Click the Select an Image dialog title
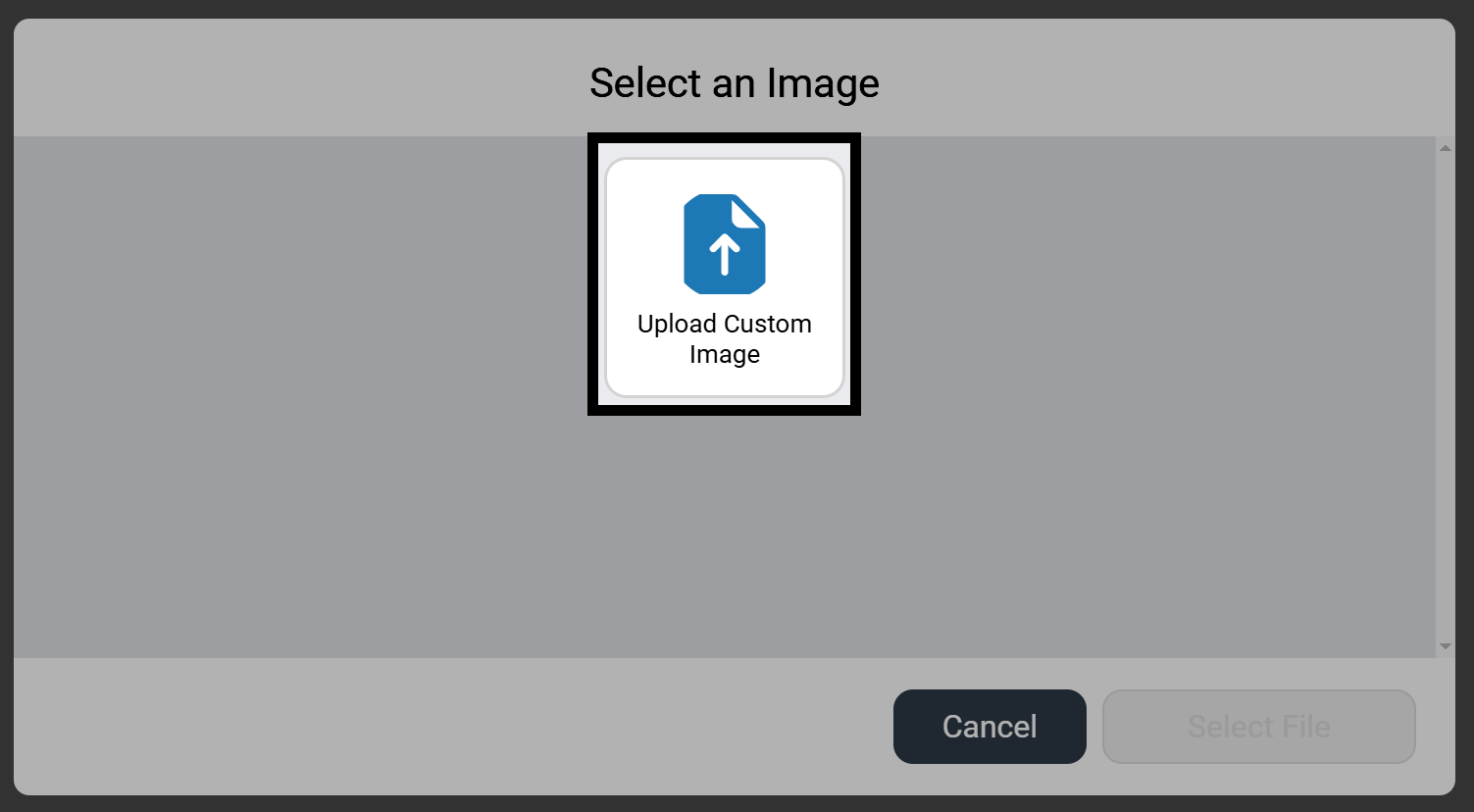Image resolution: width=1474 pixels, height=812 pixels. point(734,83)
